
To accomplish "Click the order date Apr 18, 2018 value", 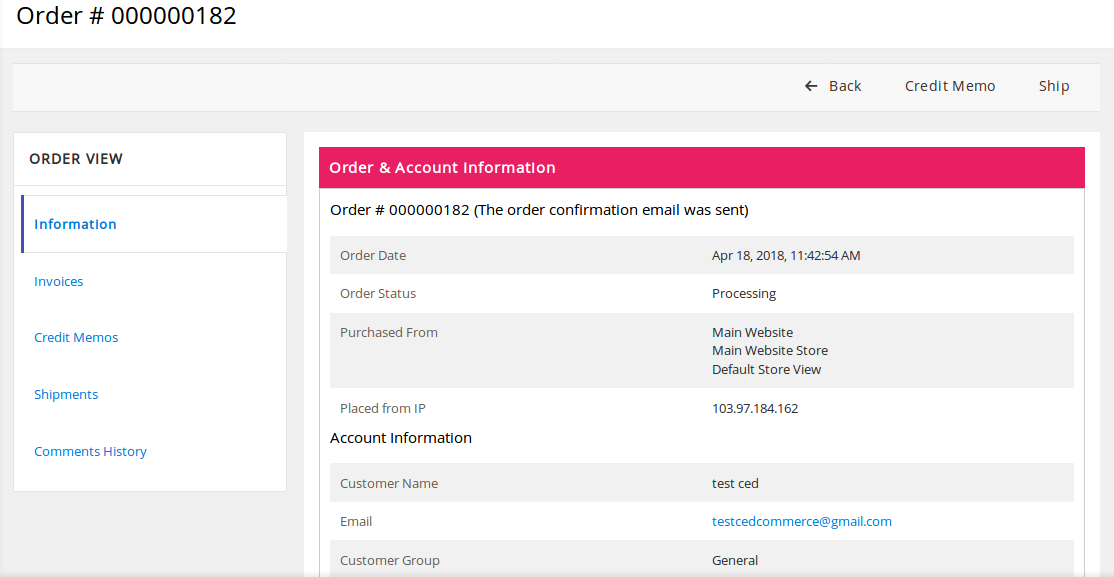I will (x=785, y=255).
